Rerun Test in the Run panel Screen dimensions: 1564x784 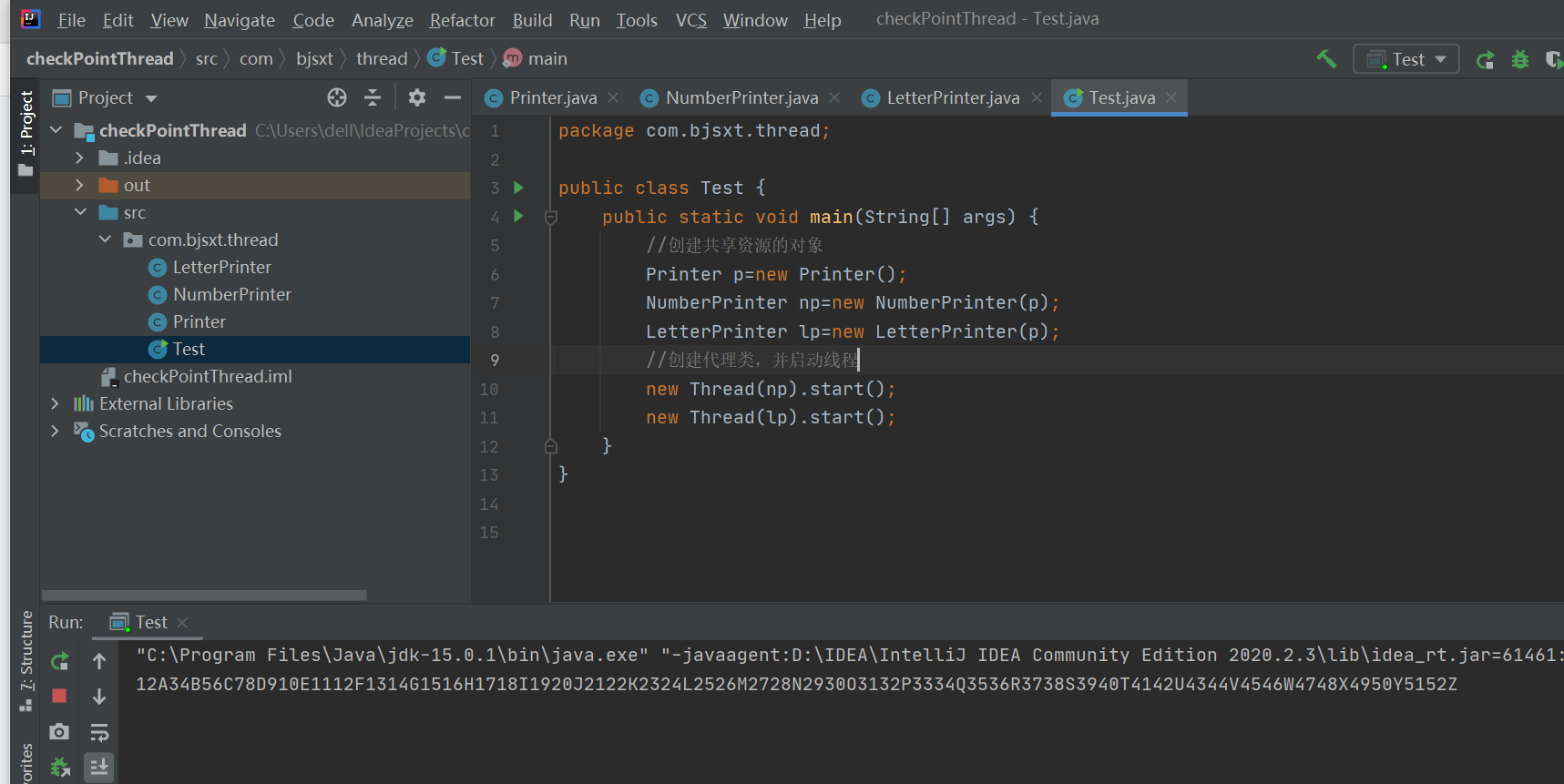60,661
